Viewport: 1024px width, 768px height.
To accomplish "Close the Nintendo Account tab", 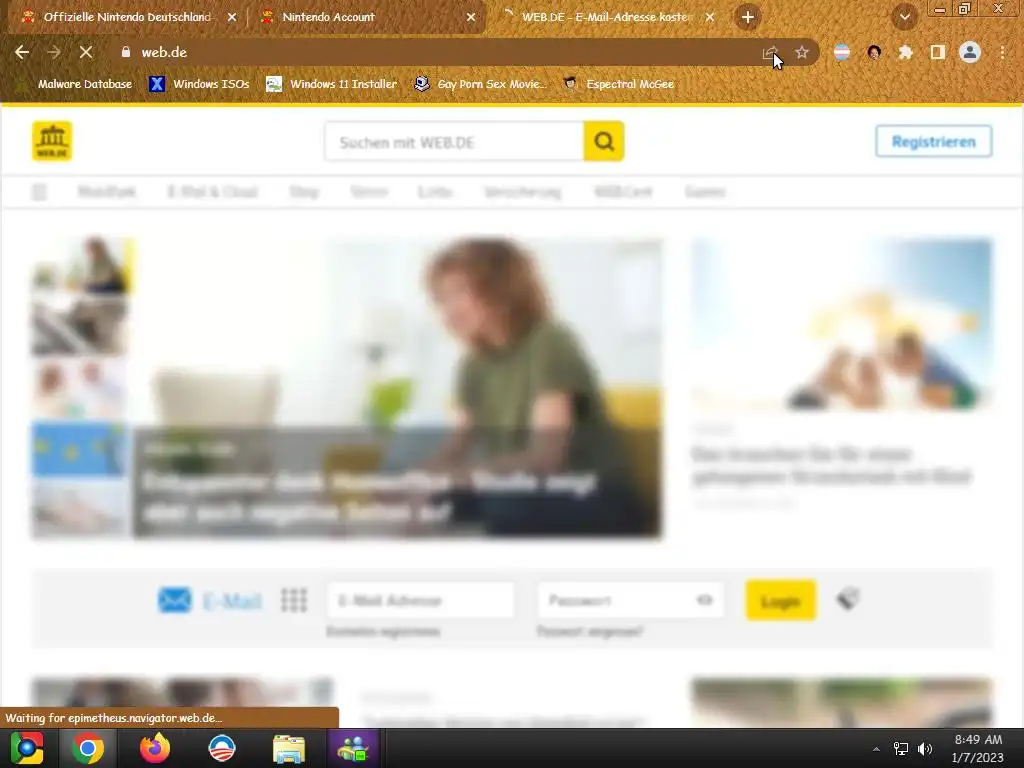I will 471,18.
